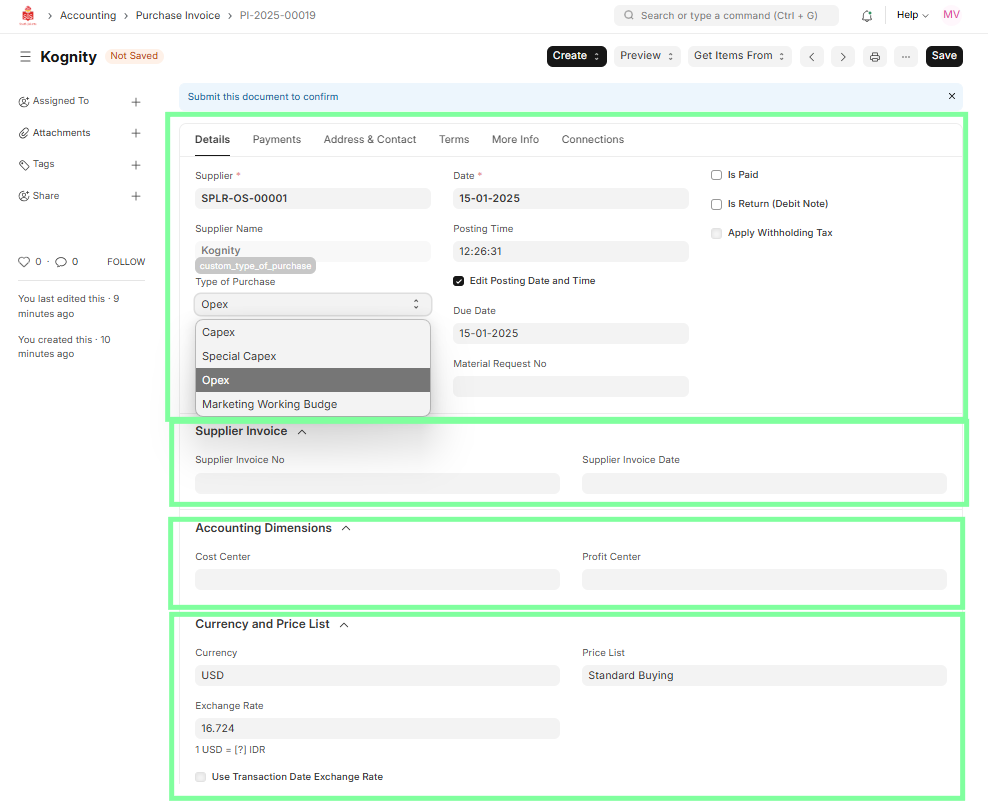Collapse the Supplier Invoice section
The height and width of the screenshot is (801, 988).
[302, 432]
